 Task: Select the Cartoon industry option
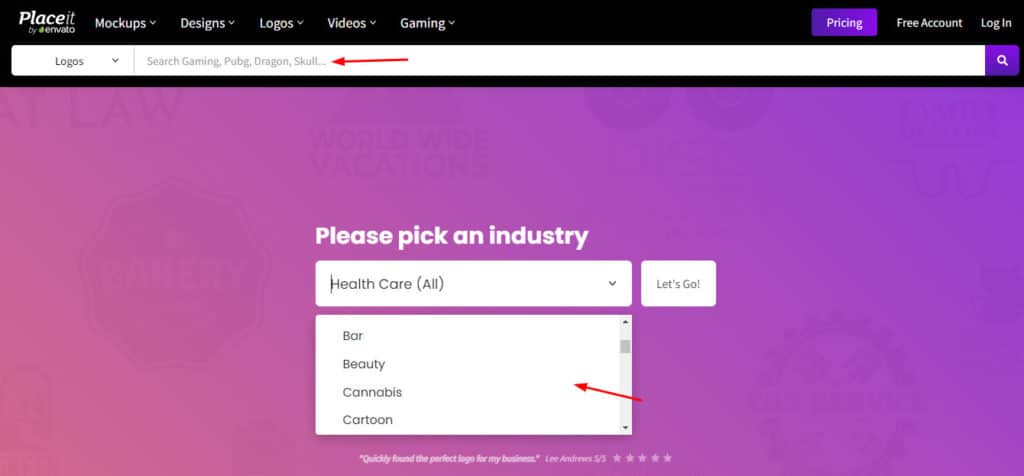368,420
